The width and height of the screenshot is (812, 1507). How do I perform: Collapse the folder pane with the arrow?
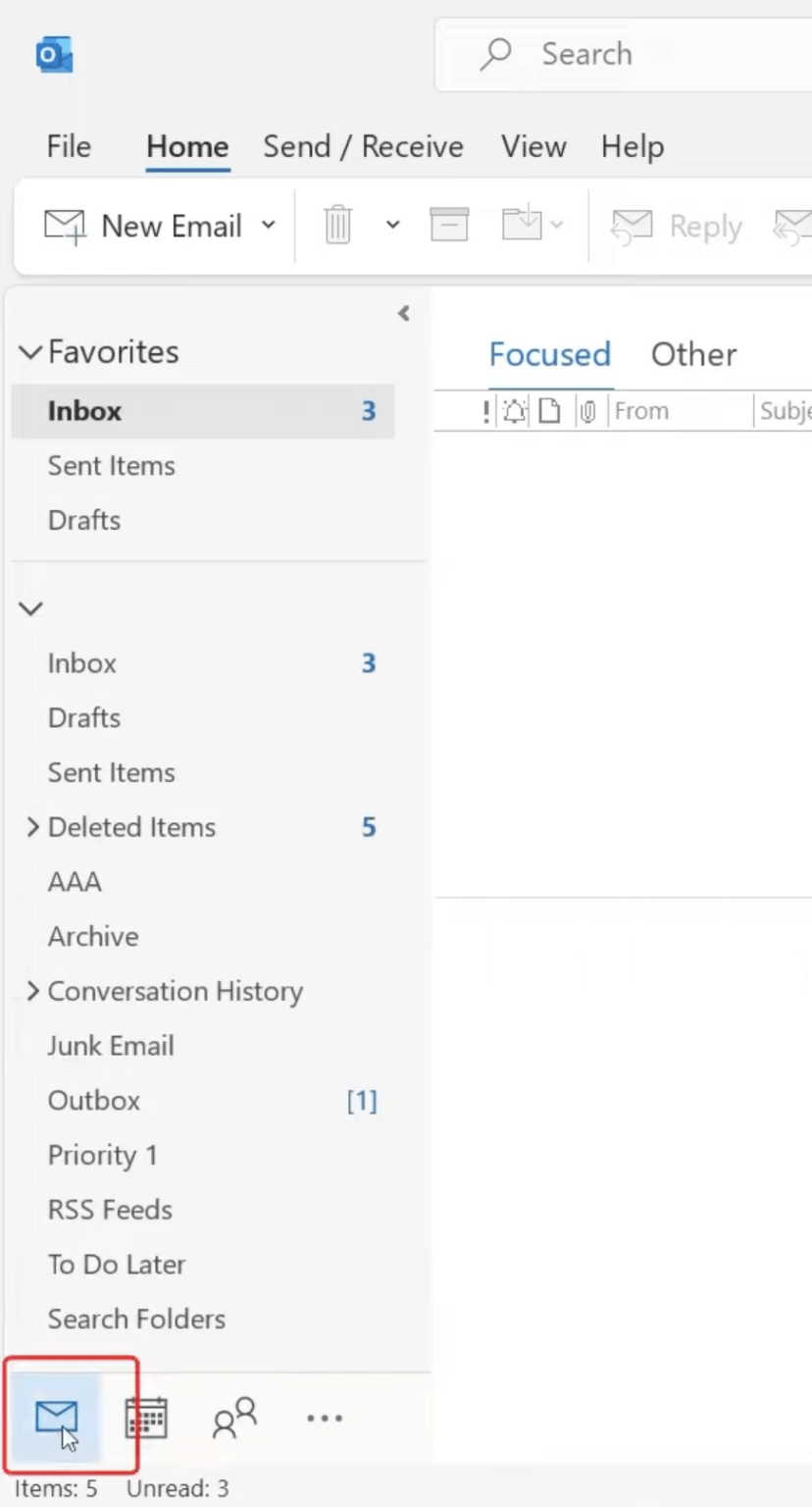(403, 313)
